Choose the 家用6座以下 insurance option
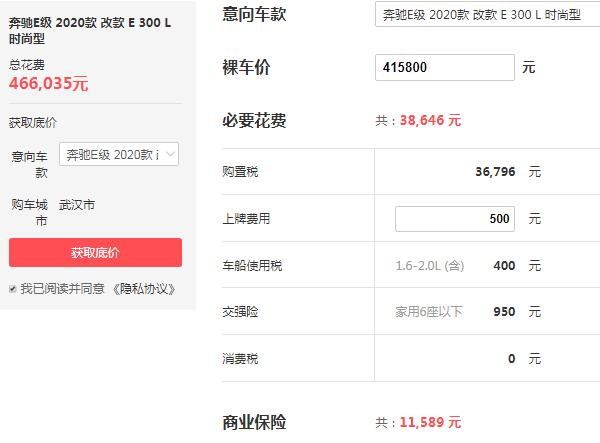 429,311
